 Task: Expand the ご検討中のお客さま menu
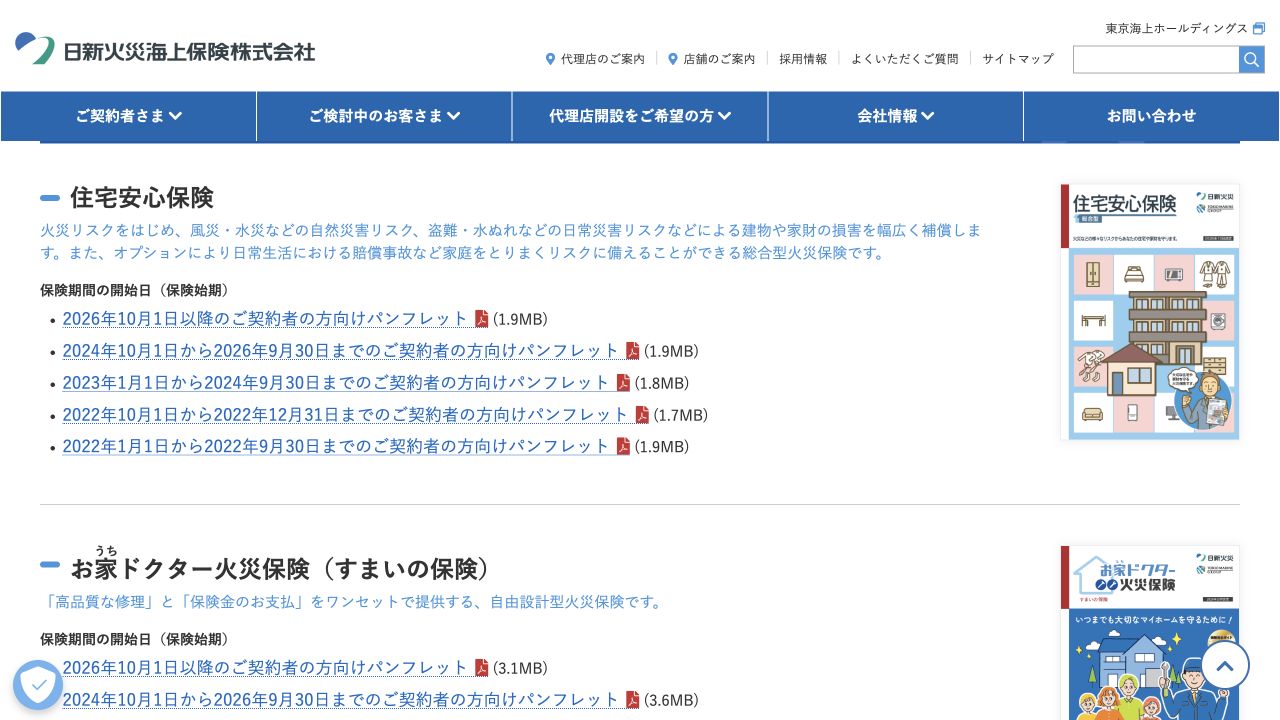(x=384, y=116)
